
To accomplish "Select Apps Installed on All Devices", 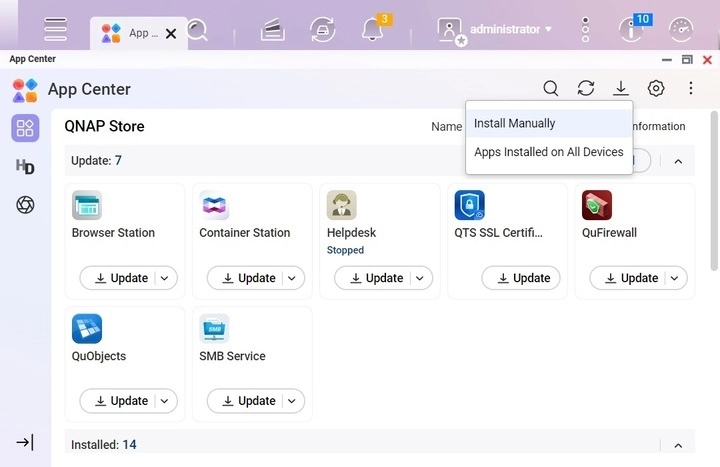I will point(549,152).
